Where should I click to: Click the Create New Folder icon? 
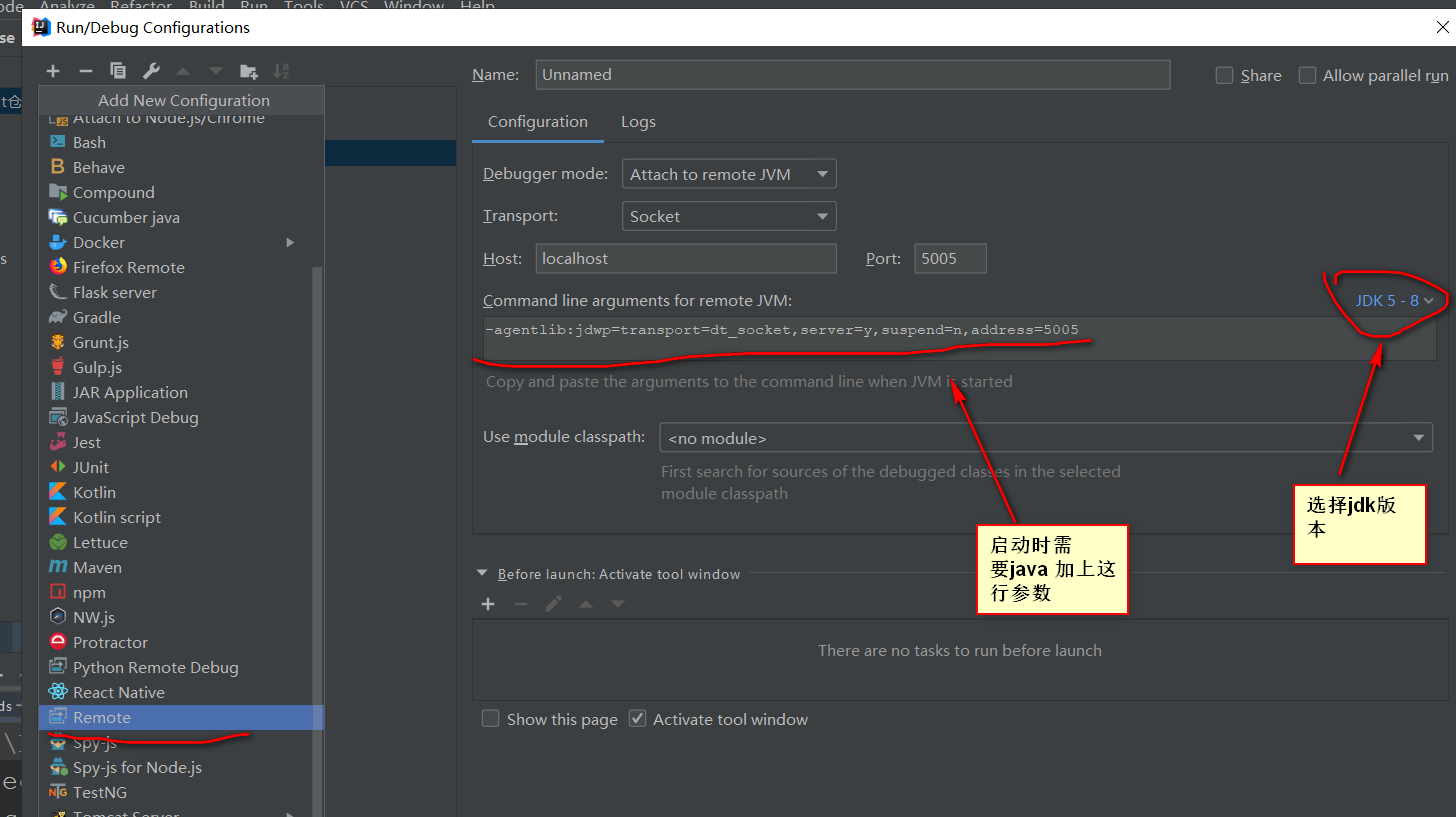249,71
